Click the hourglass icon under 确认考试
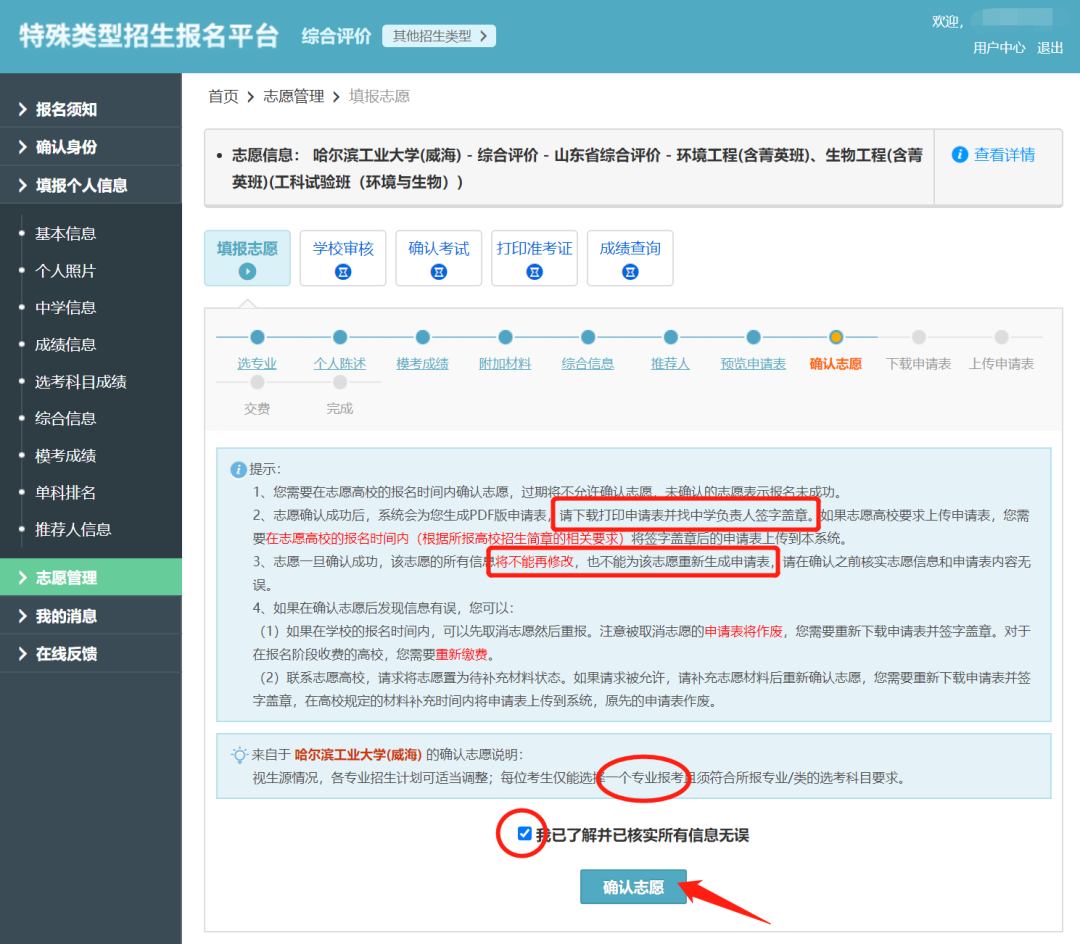Image resolution: width=1080 pixels, height=944 pixels. click(x=439, y=272)
